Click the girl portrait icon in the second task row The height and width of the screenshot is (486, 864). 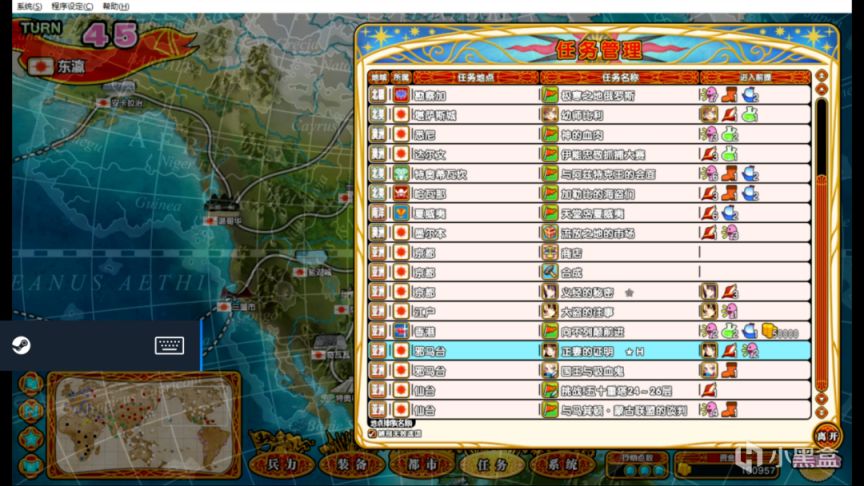point(549,115)
